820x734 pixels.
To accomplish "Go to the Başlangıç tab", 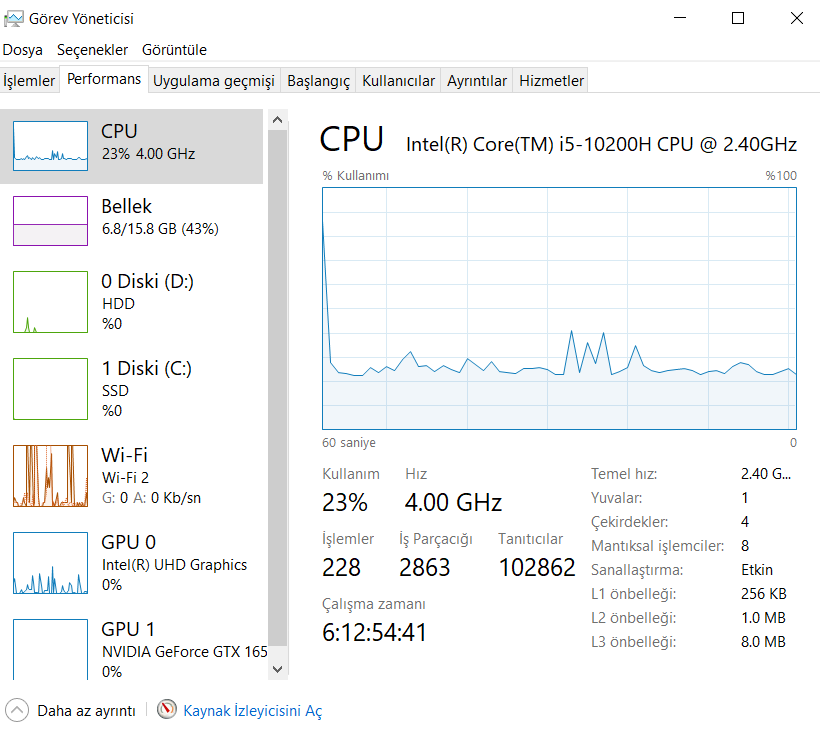I will pyautogui.click(x=318, y=81).
